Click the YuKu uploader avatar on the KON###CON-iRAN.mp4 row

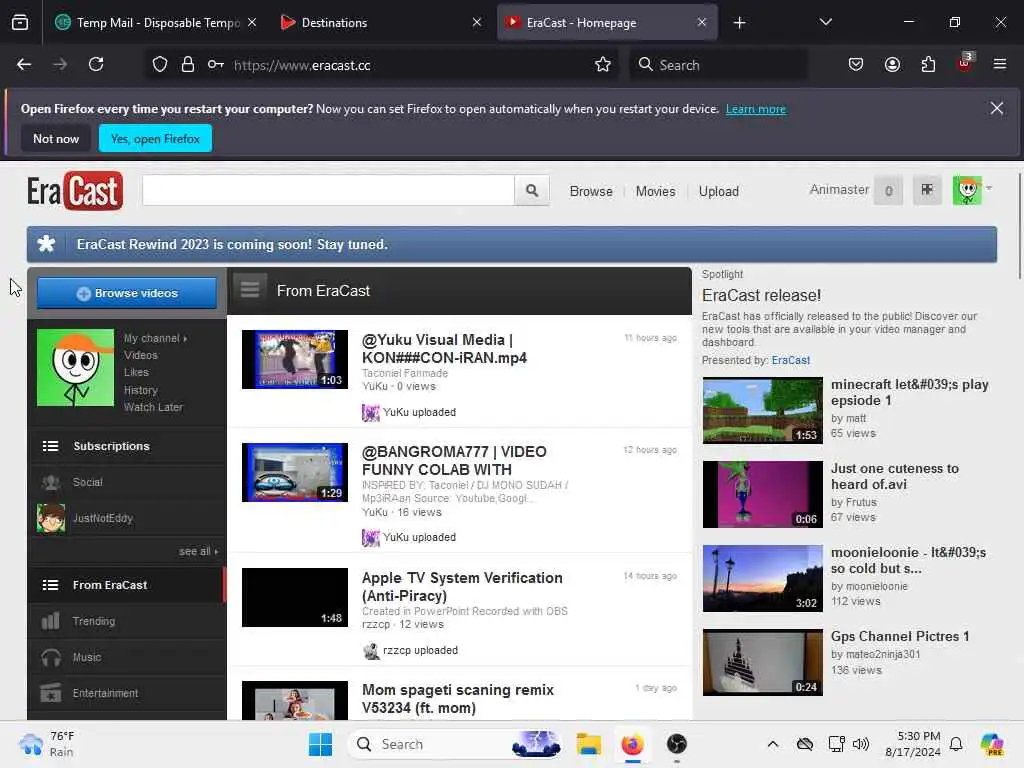[371, 413]
